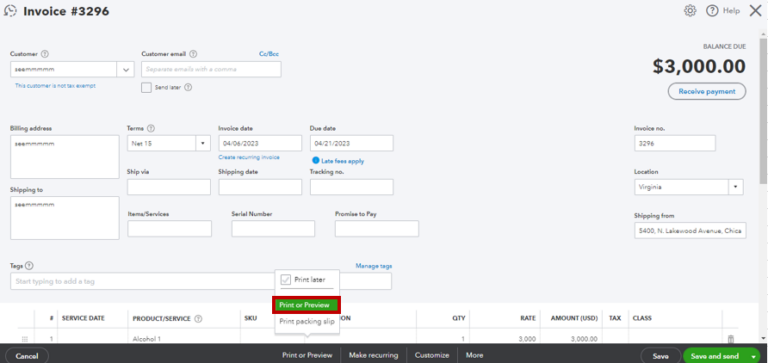Click the Tags help info icon
The width and height of the screenshot is (768, 363).
29,266
